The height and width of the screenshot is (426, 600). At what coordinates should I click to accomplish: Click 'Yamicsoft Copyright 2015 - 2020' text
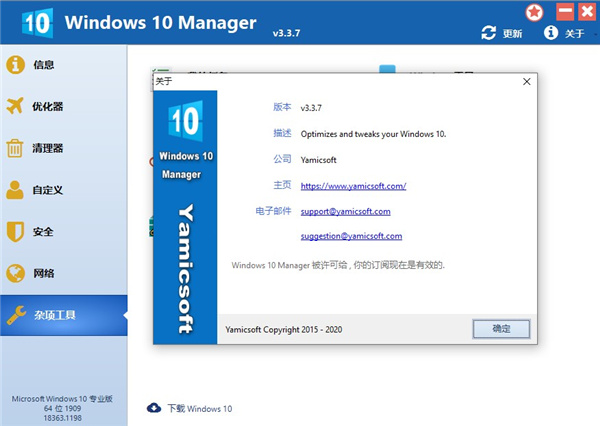[x=284, y=330]
